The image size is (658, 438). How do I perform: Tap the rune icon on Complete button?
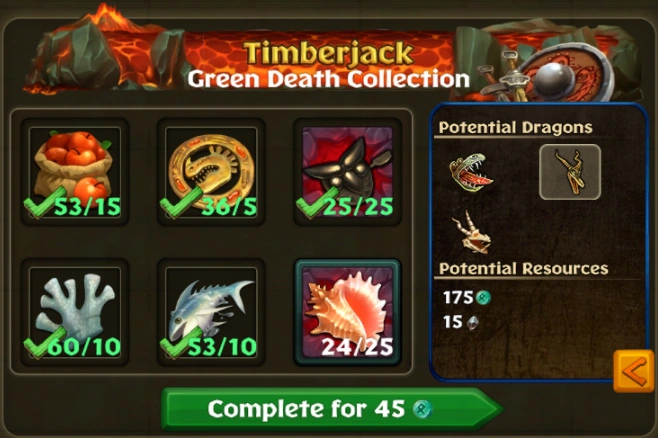(421, 409)
